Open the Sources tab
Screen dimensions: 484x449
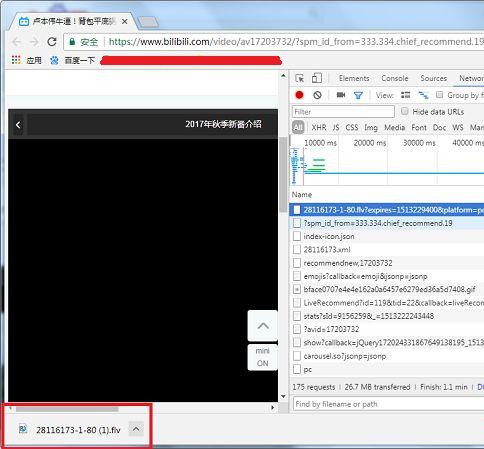[433, 78]
